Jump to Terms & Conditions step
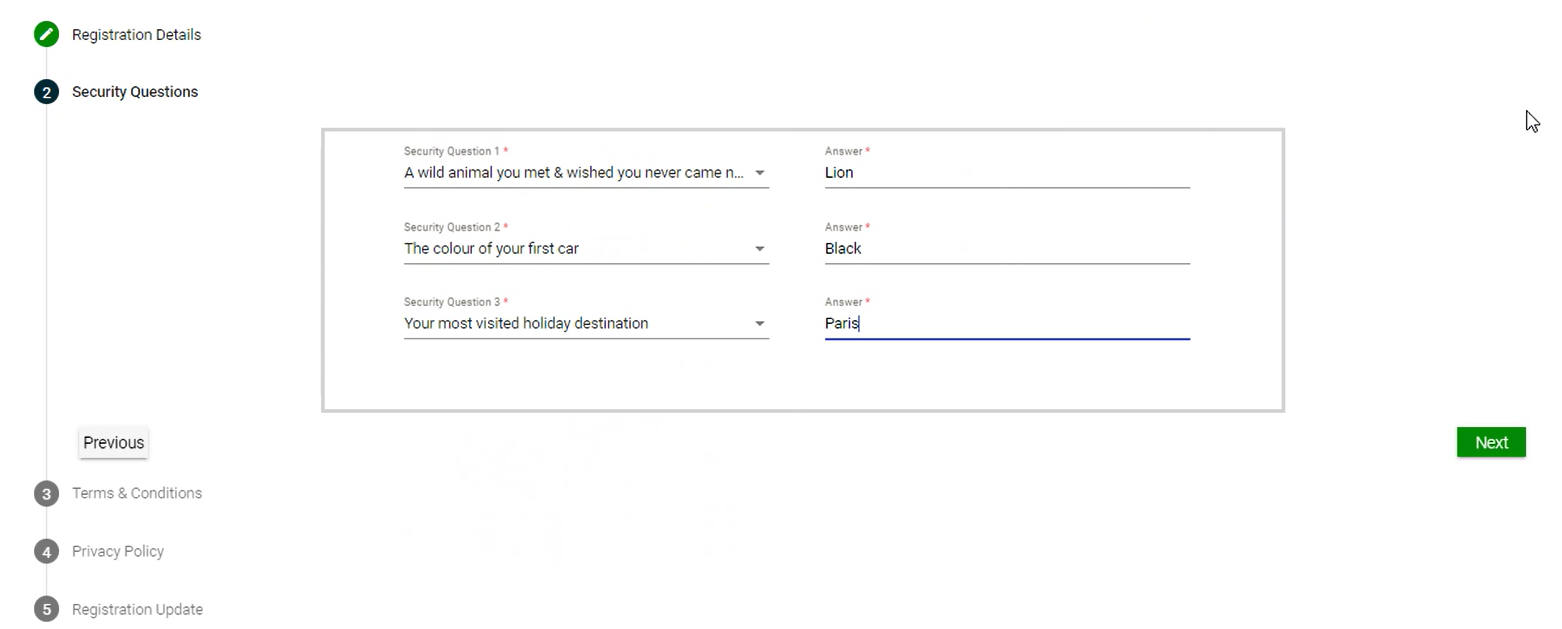Image resolution: width=1562 pixels, height=629 pixels. [x=137, y=494]
